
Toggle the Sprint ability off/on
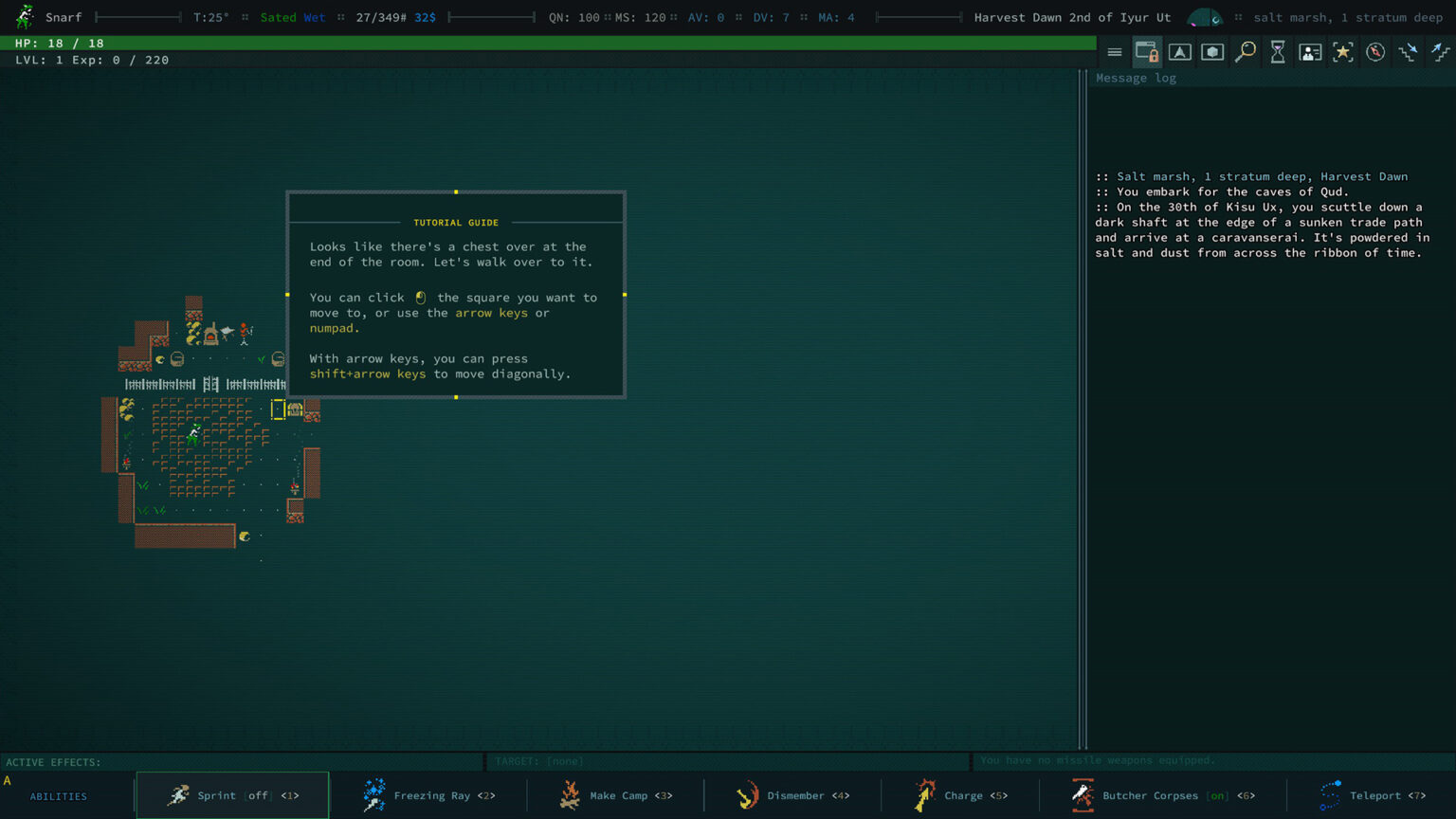[x=233, y=795]
